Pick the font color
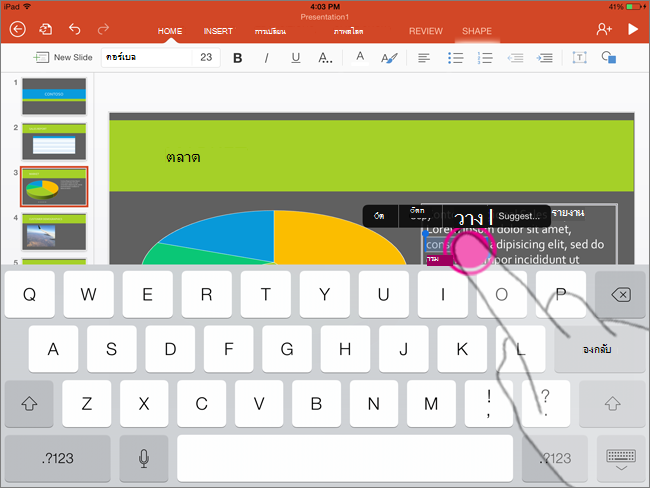Image resolution: width=650 pixels, height=488 pixels. [360, 58]
